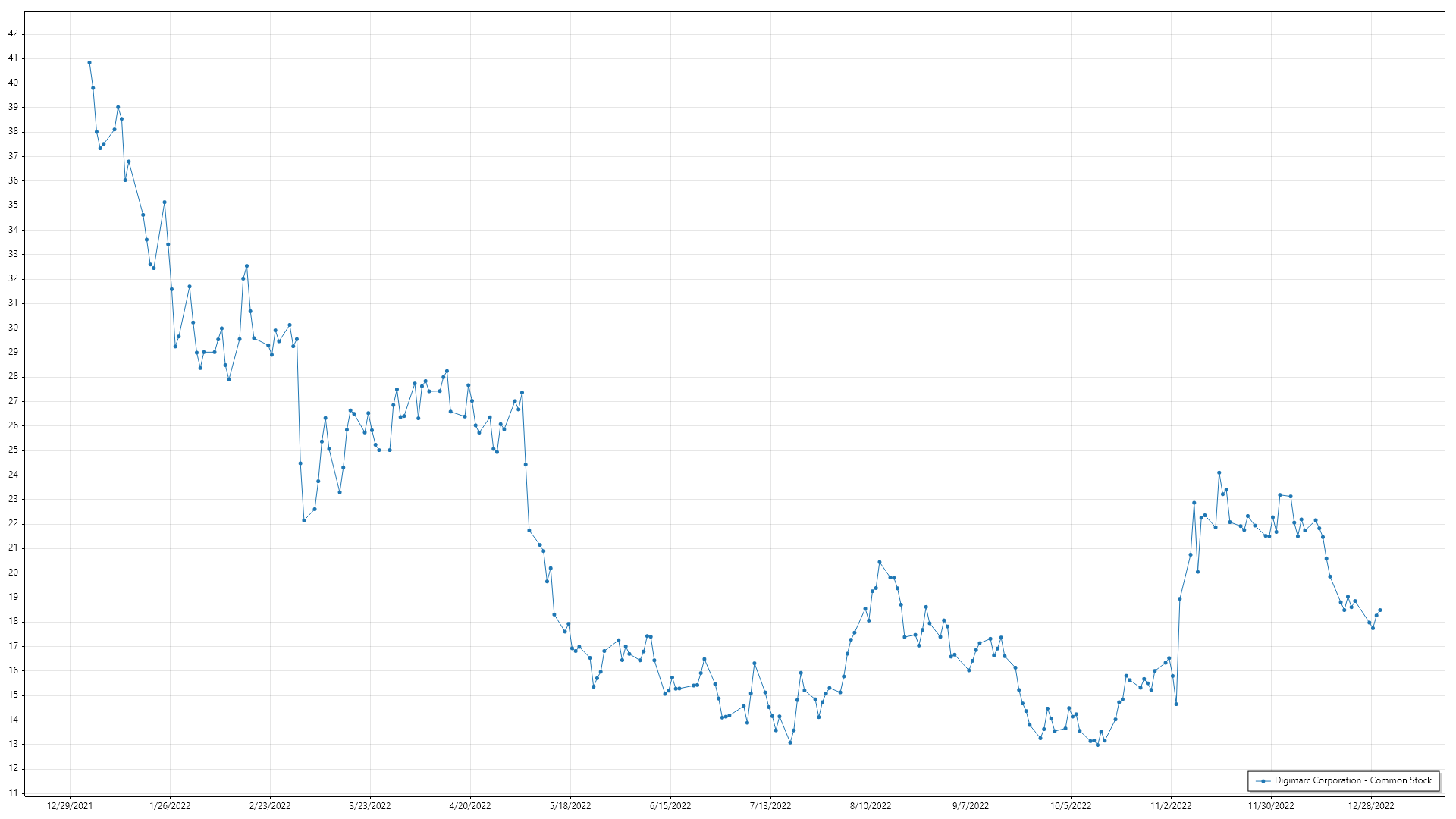
Task: Click the 5/18/2022 date label
Action: point(570,806)
